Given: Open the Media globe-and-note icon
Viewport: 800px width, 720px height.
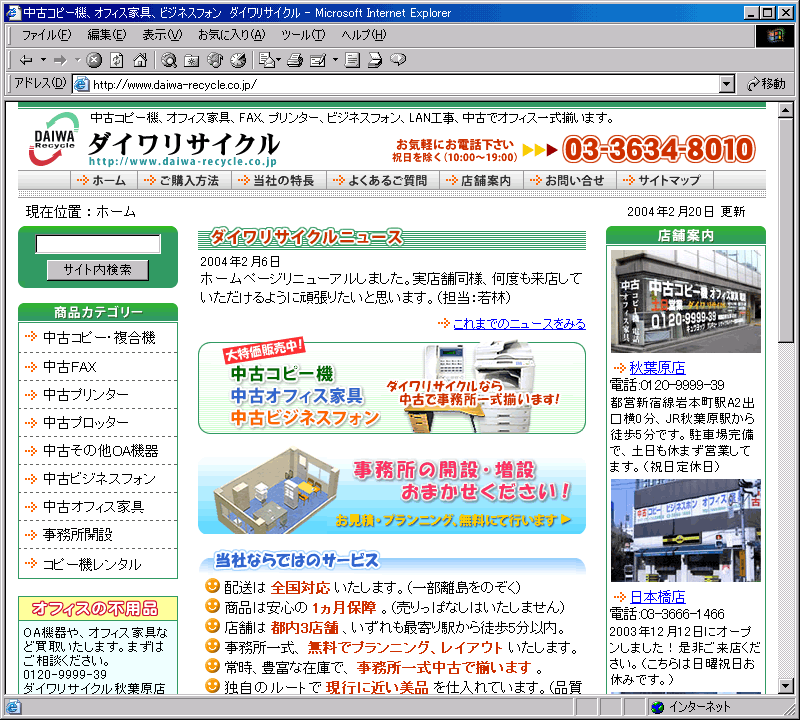Looking at the screenshot, I should click(215, 60).
